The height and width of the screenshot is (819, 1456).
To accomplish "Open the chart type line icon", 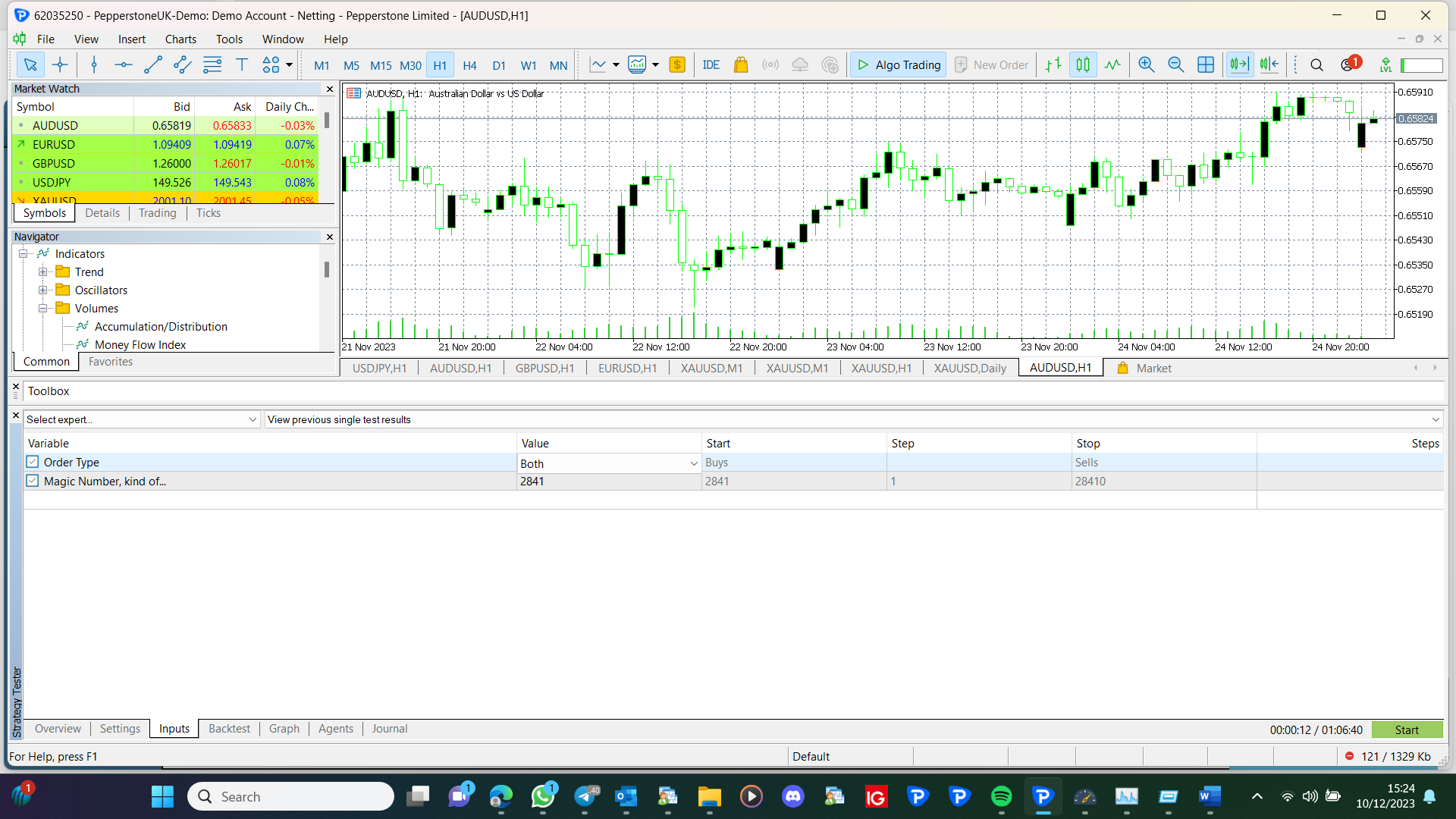I will [598, 65].
